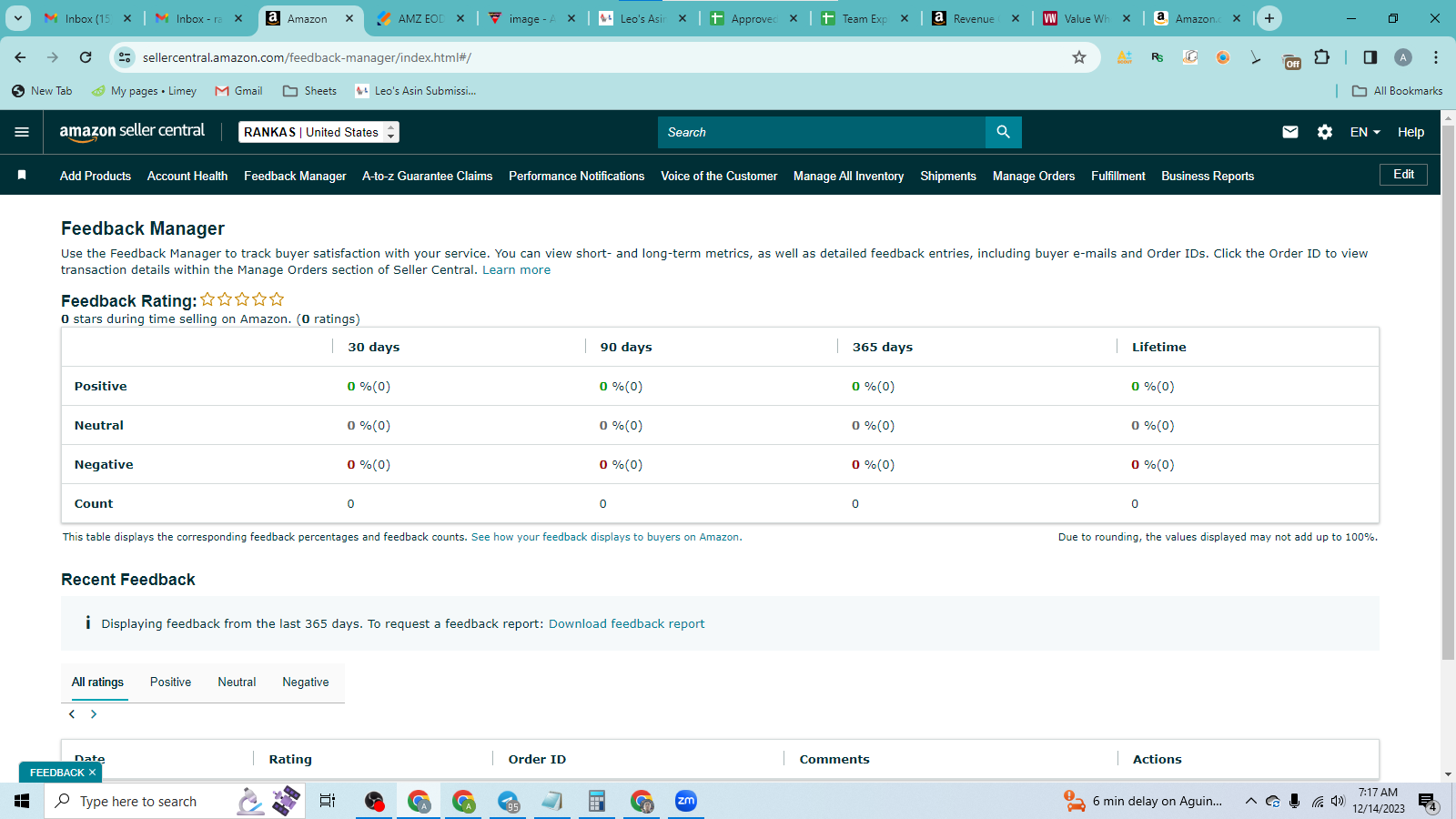Go to next feedback page arrow

click(x=94, y=714)
